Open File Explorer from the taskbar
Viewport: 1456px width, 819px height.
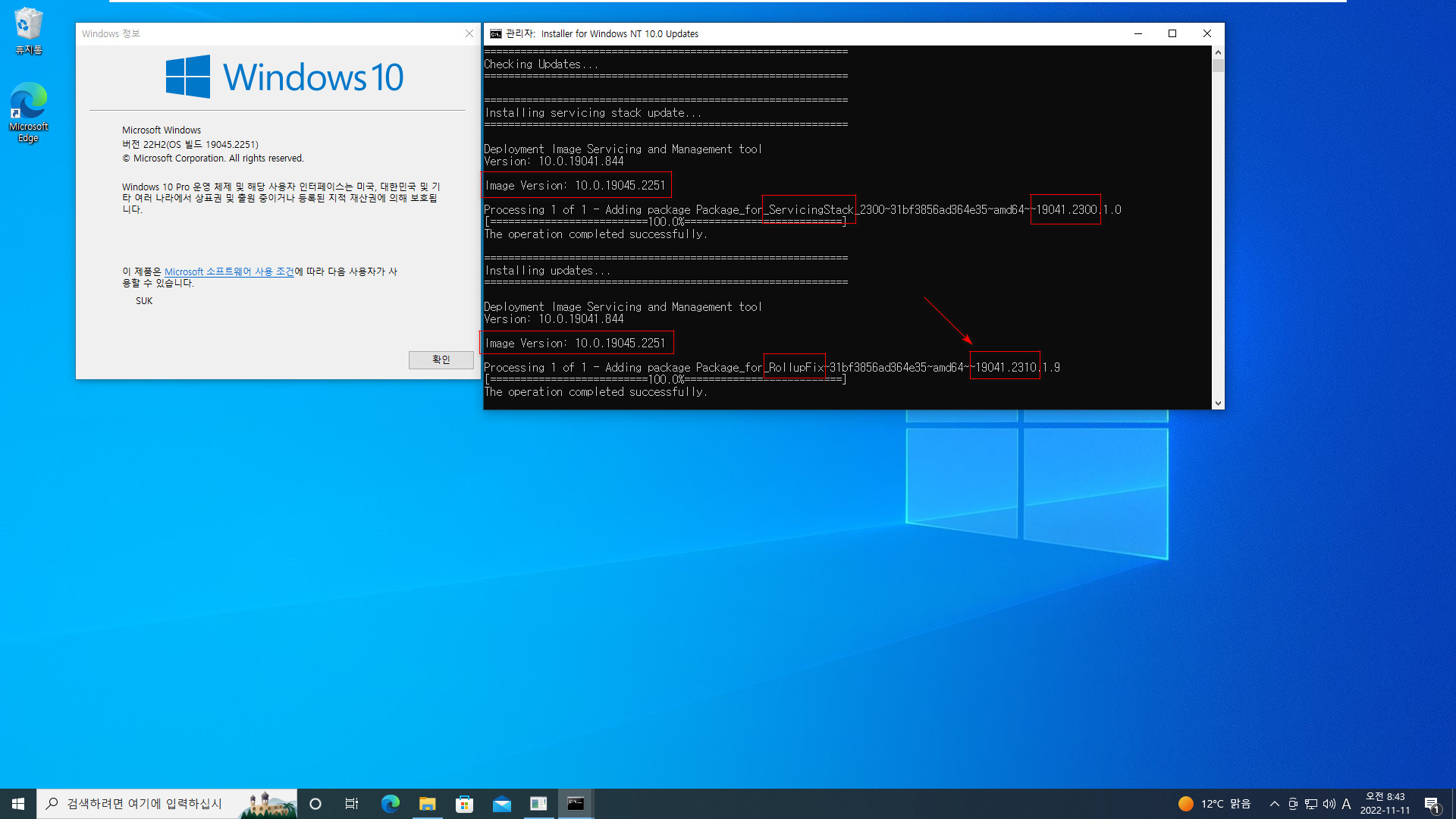[427, 804]
